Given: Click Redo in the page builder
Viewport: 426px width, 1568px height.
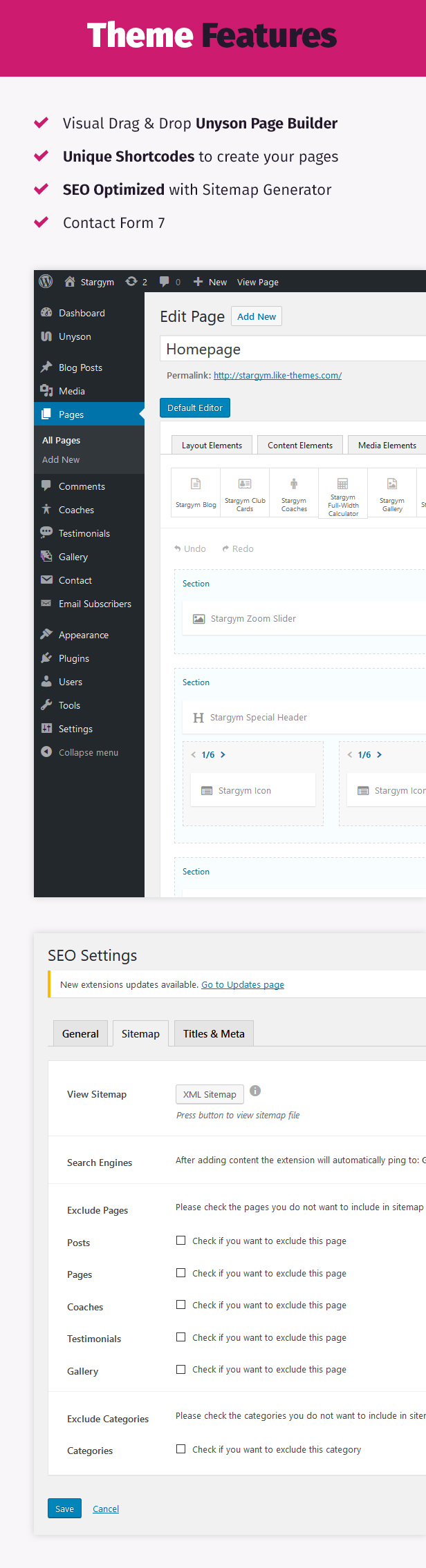Looking at the screenshot, I should [238, 548].
